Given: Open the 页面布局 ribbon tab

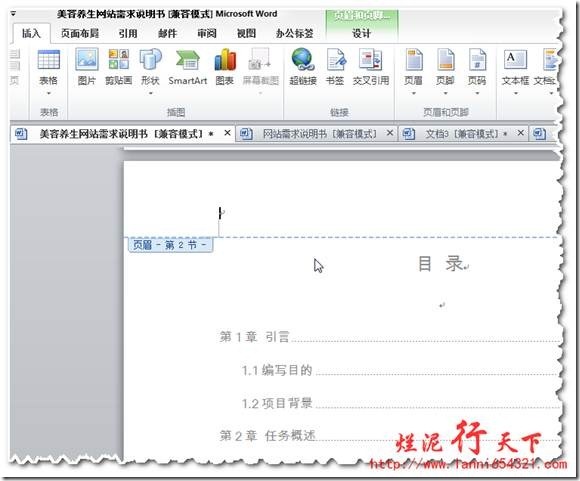Looking at the screenshot, I should [x=80, y=33].
